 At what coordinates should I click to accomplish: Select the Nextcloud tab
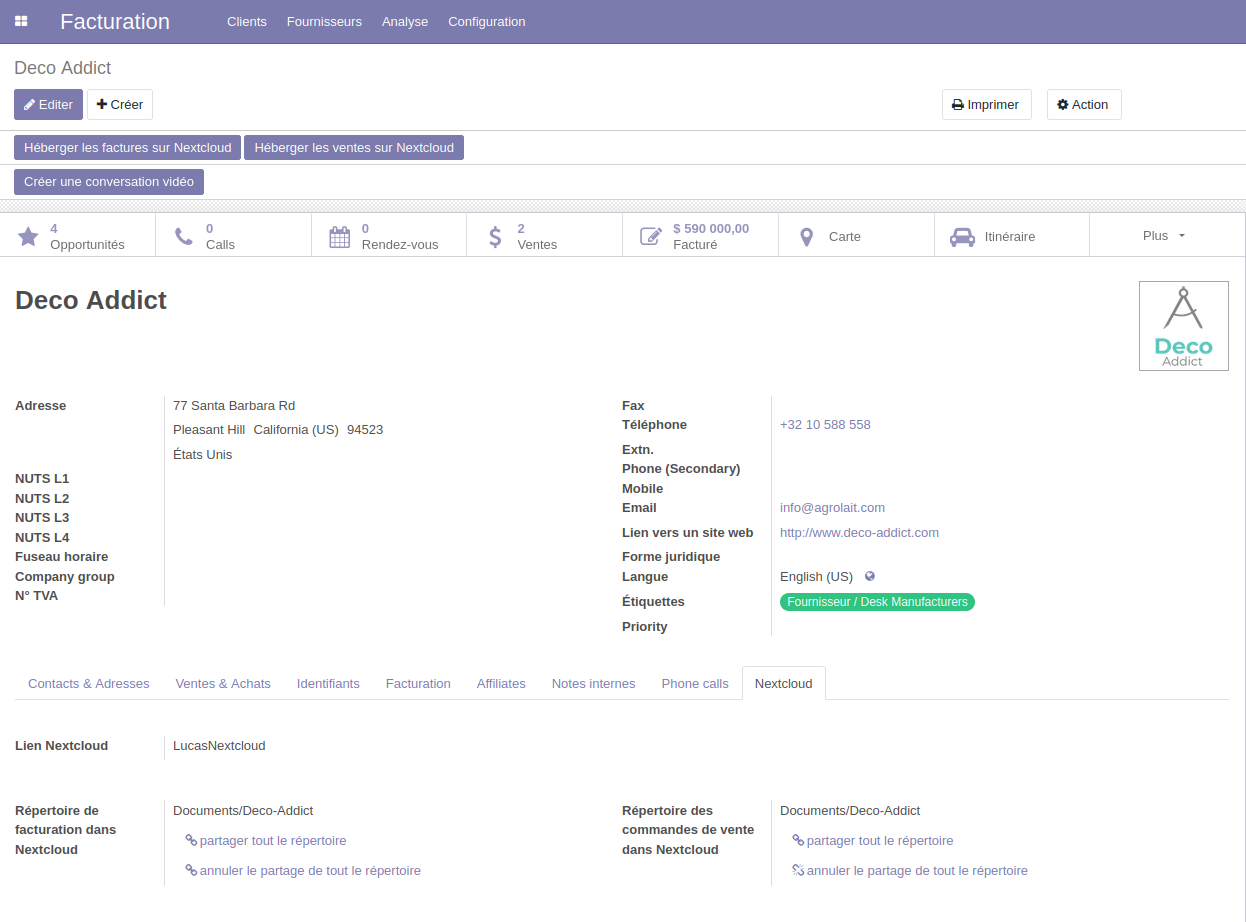(784, 684)
